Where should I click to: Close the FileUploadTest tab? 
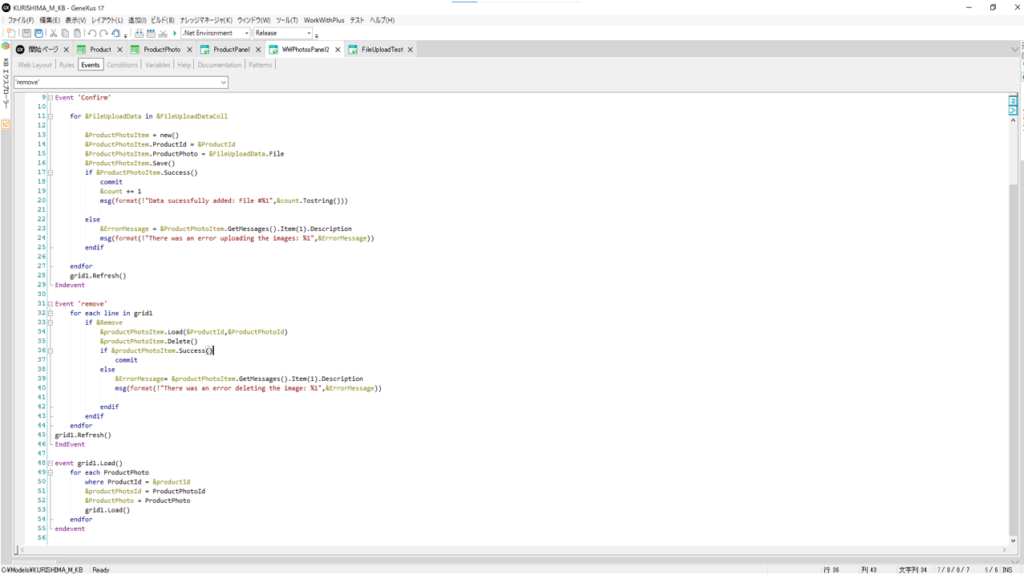point(410,50)
